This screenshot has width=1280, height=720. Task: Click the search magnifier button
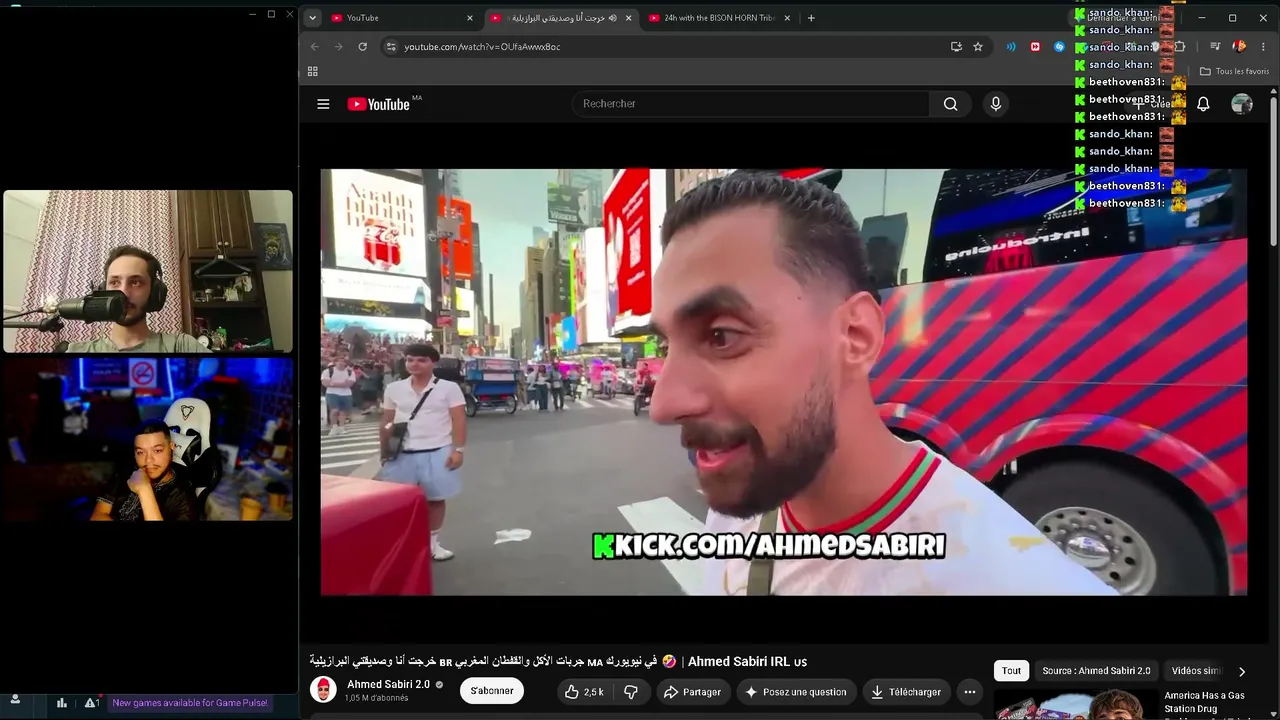pyautogui.click(x=950, y=104)
